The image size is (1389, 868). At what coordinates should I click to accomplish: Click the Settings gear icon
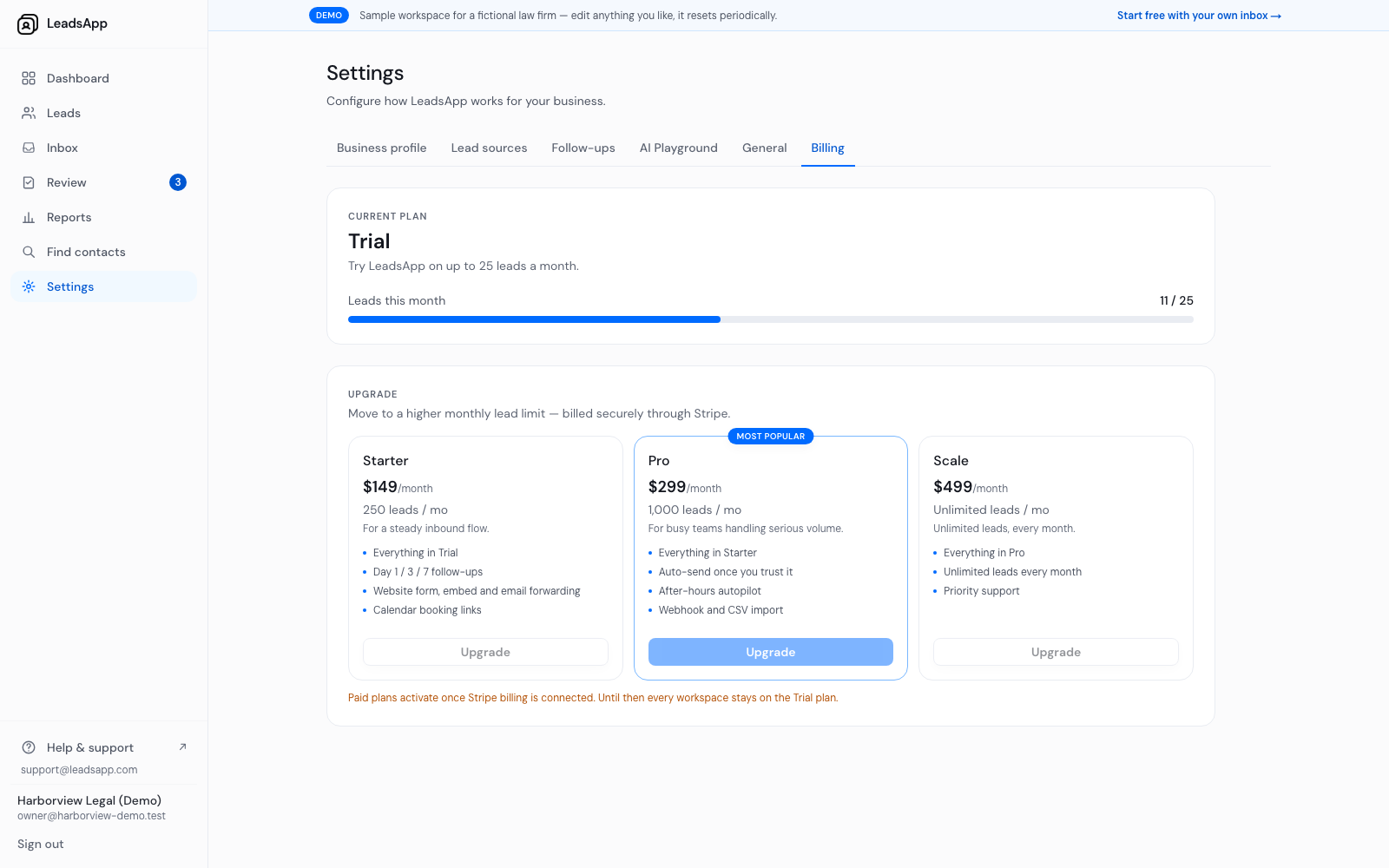29,286
